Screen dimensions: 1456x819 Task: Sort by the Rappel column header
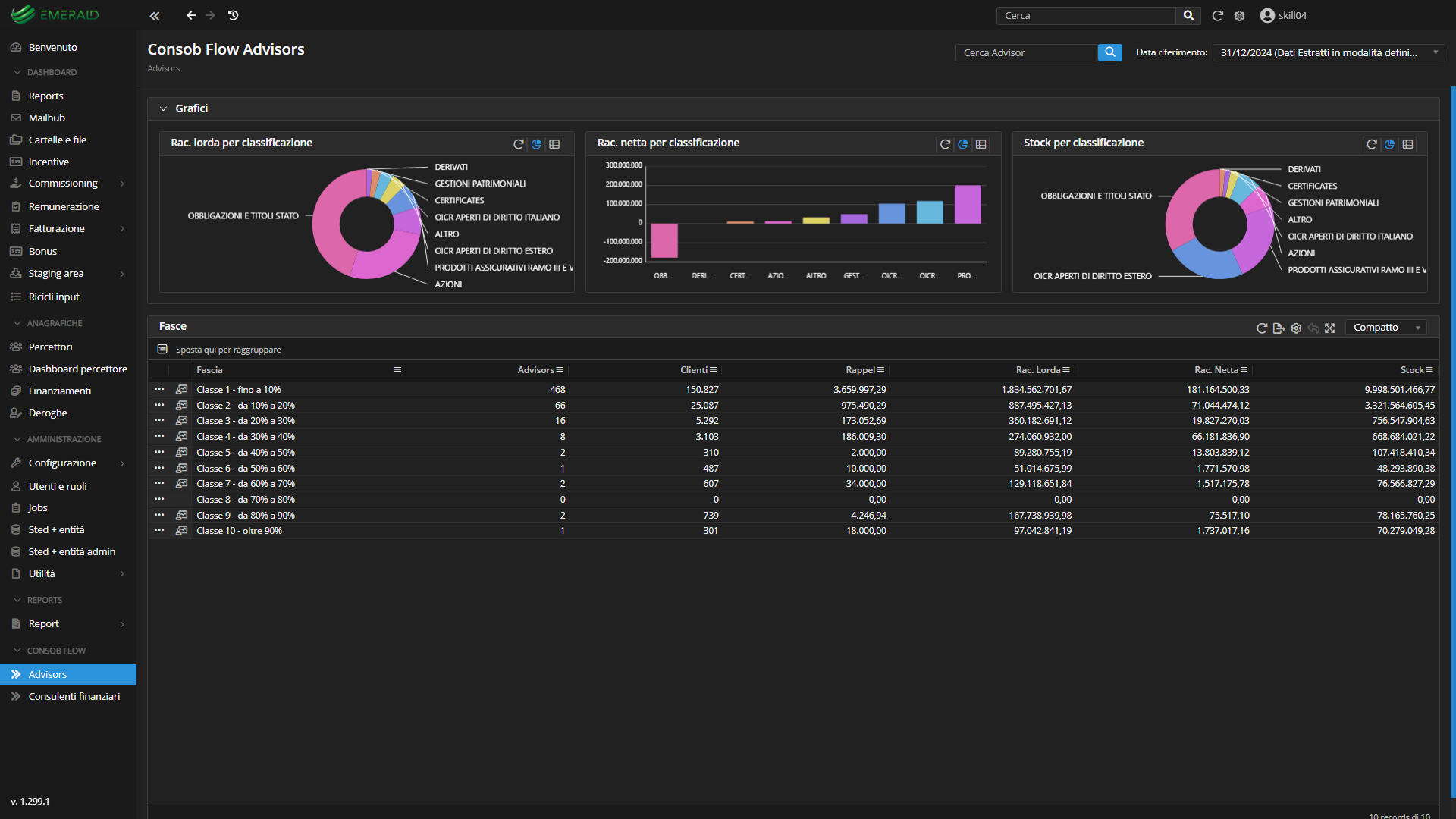pyautogui.click(x=860, y=369)
